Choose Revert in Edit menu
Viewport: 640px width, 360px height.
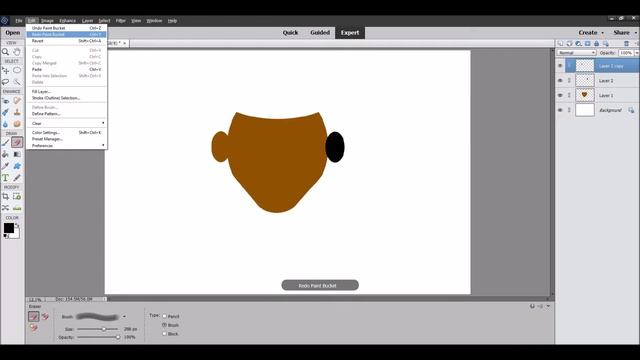click(67, 41)
